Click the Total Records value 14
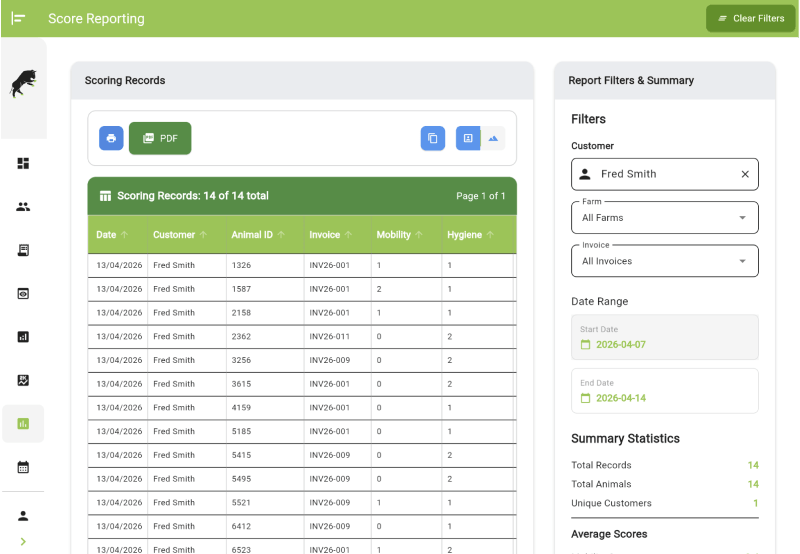Image resolution: width=800 pixels, height=554 pixels. [753, 465]
